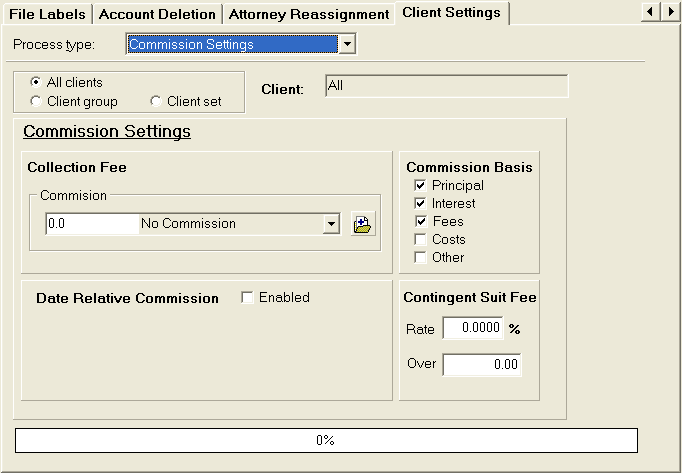This screenshot has width=682, height=473.
Task: Click the Over amount input field
Action: tap(482, 365)
